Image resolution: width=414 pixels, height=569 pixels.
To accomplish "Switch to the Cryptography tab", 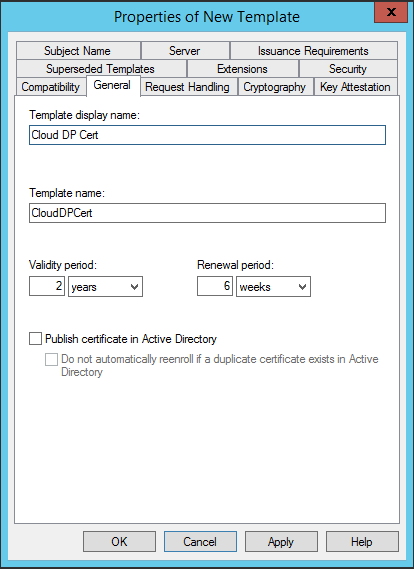I will click(275, 87).
